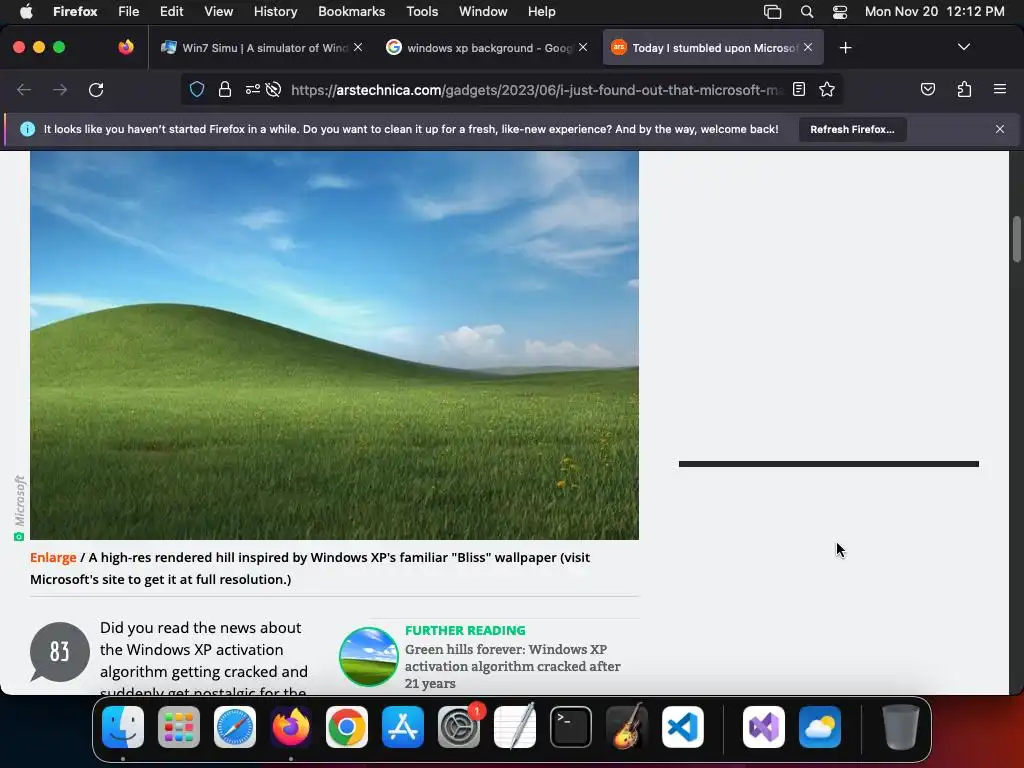Open the tracking protection shield icon
The height and width of the screenshot is (768, 1024).
[x=197, y=89]
